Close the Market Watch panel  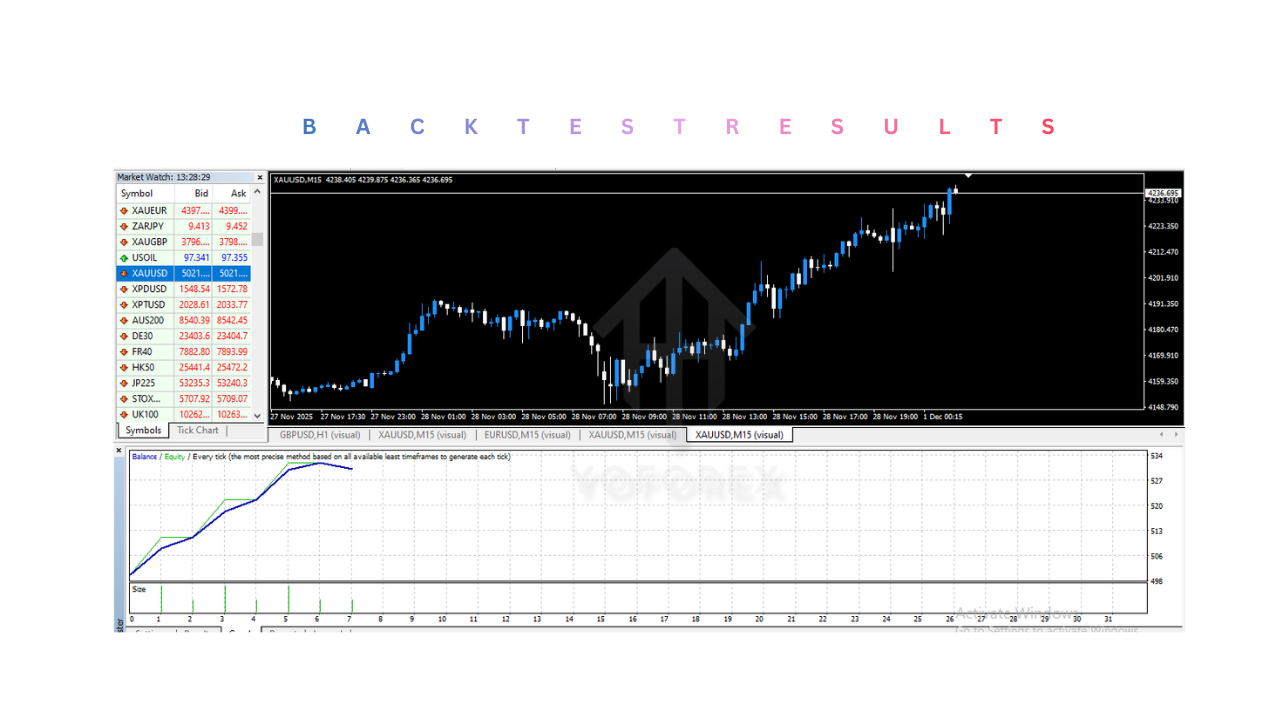[x=260, y=177]
